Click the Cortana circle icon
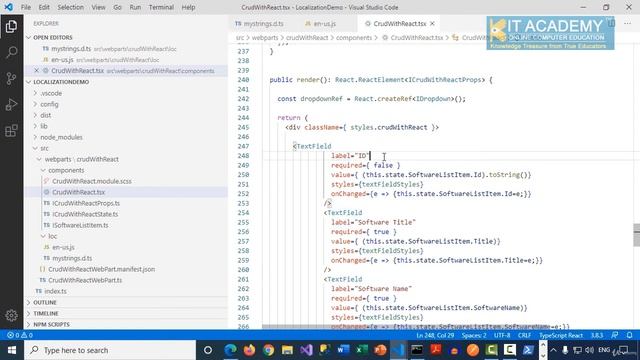The image size is (640, 360). click(x=208, y=350)
